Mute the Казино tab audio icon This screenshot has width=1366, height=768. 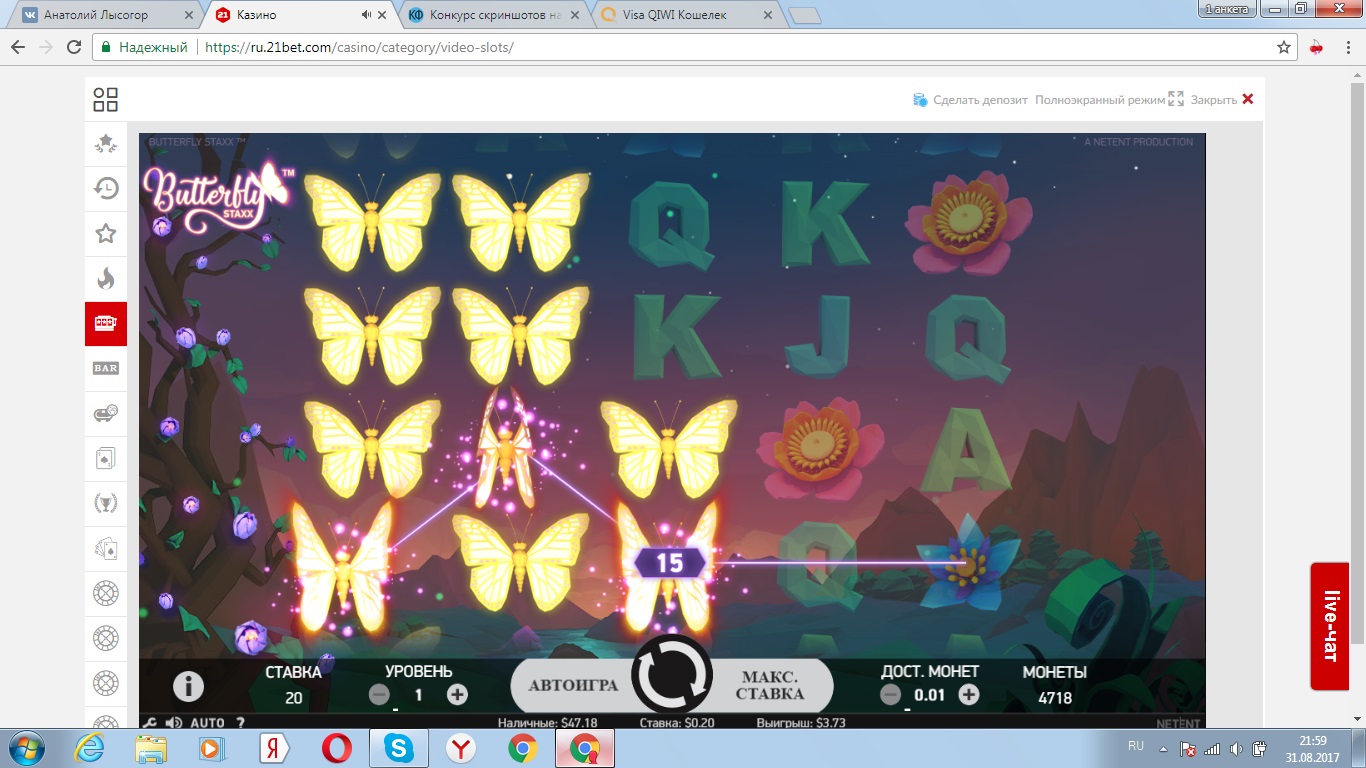(366, 15)
